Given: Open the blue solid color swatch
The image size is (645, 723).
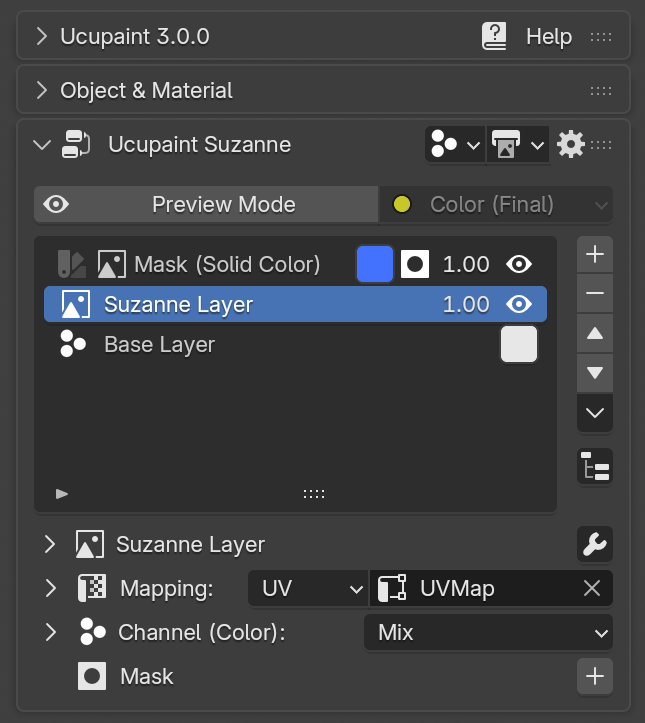Looking at the screenshot, I should coord(375,264).
